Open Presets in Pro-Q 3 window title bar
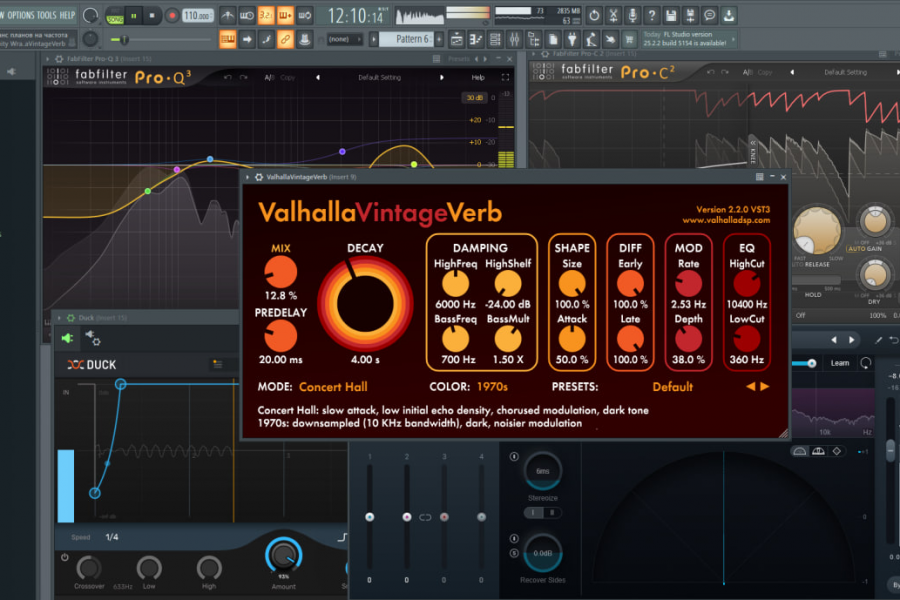The width and height of the screenshot is (900, 600). (459, 59)
